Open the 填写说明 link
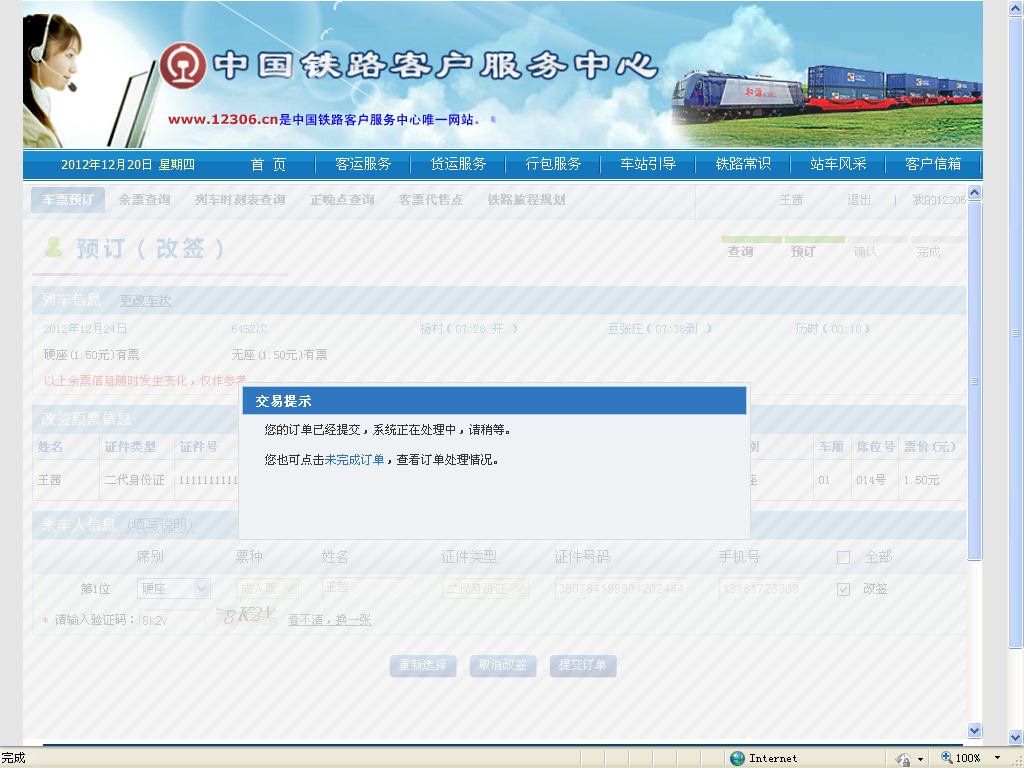The width and height of the screenshot is (1024, 768). [x=160, y=525]
